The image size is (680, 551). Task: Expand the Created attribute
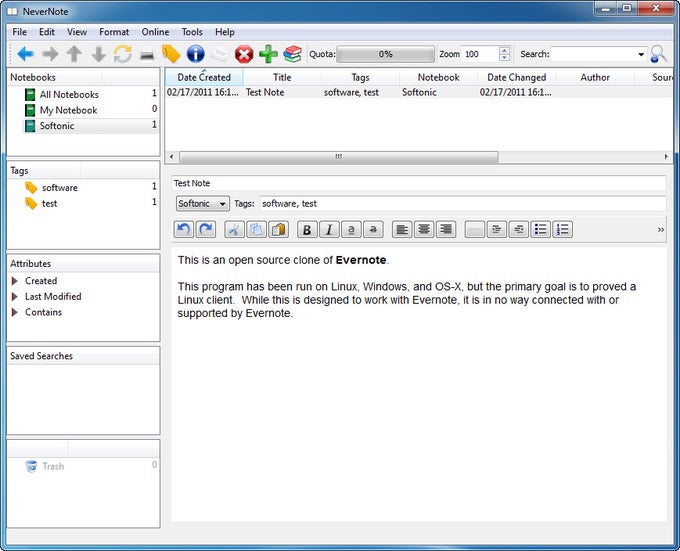(x=15, y=281)
